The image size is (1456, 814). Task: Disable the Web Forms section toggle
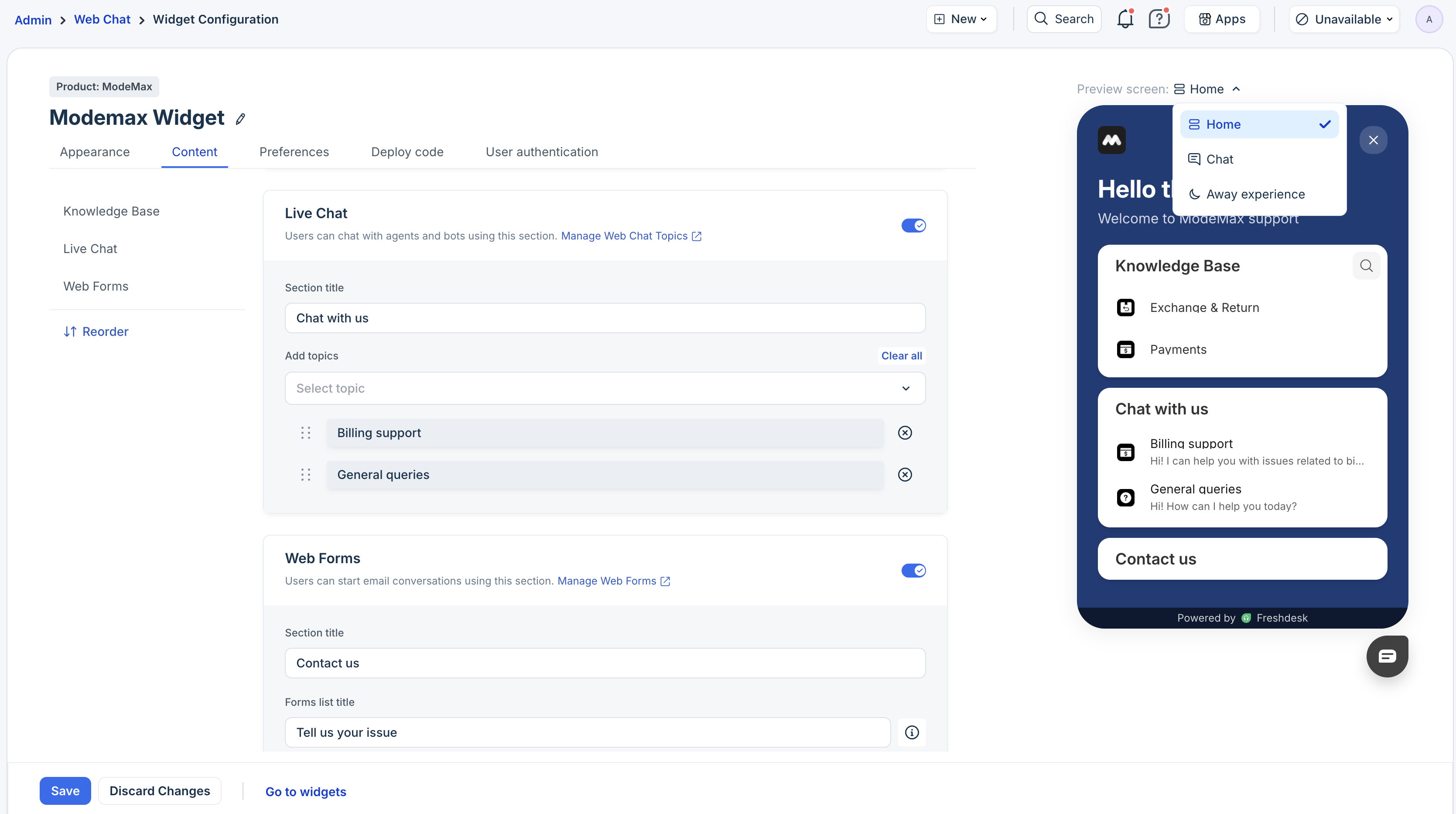[x=913, y=570]
